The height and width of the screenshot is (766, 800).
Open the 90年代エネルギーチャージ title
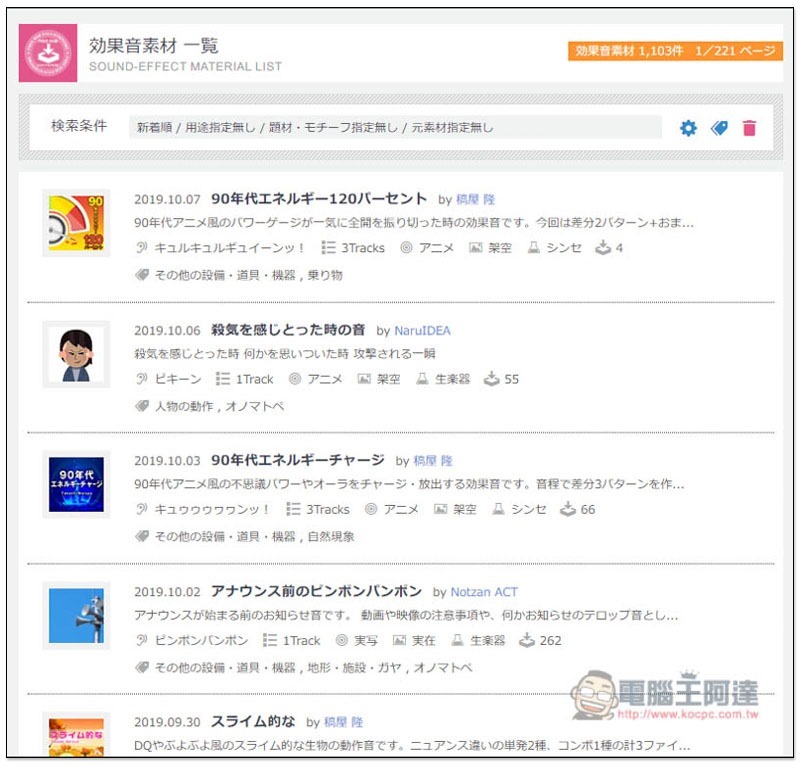point(297,460)
